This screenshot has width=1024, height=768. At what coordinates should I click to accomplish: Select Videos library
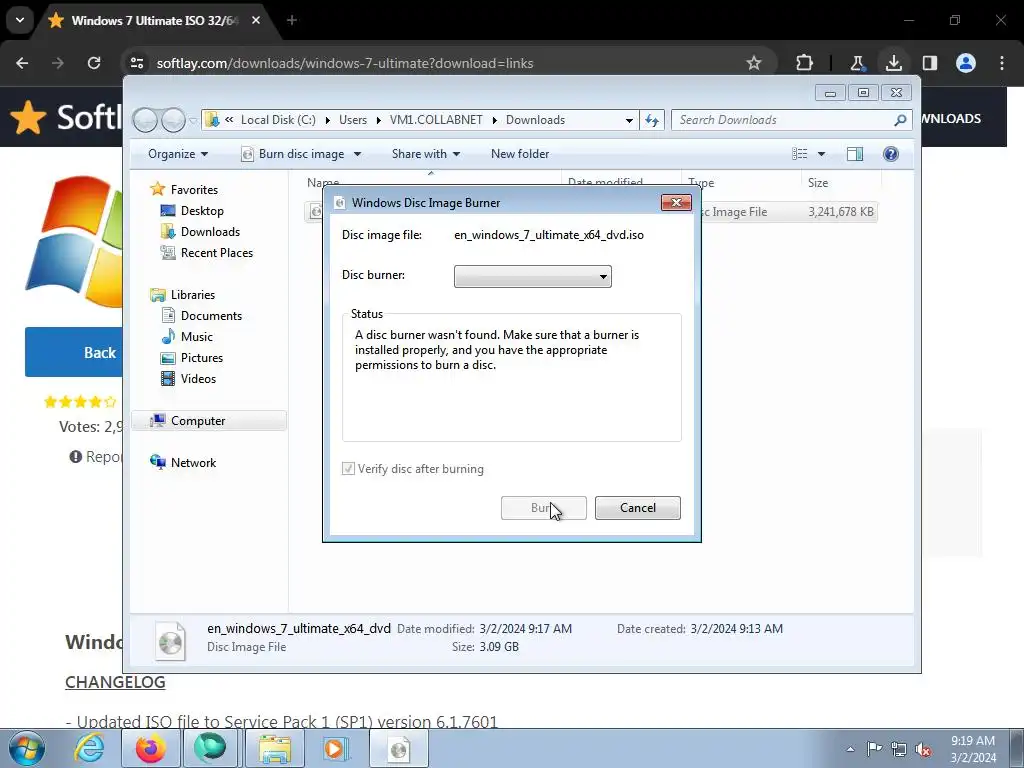(x=198, y=378)
